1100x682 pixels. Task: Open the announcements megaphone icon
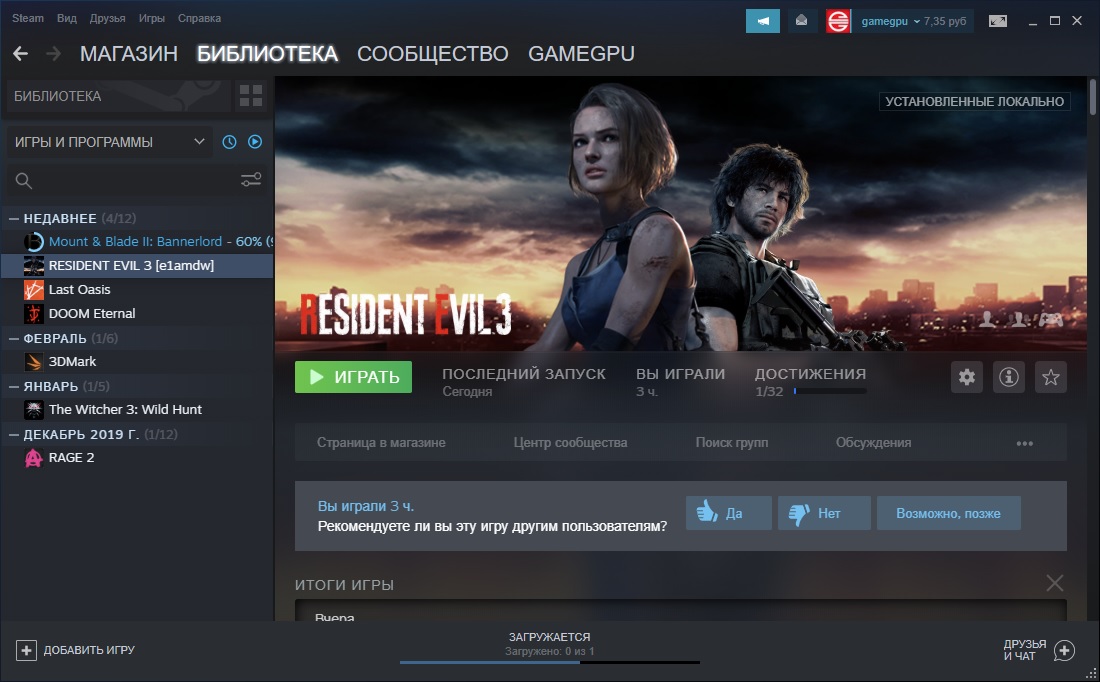[x=763, y=21]
